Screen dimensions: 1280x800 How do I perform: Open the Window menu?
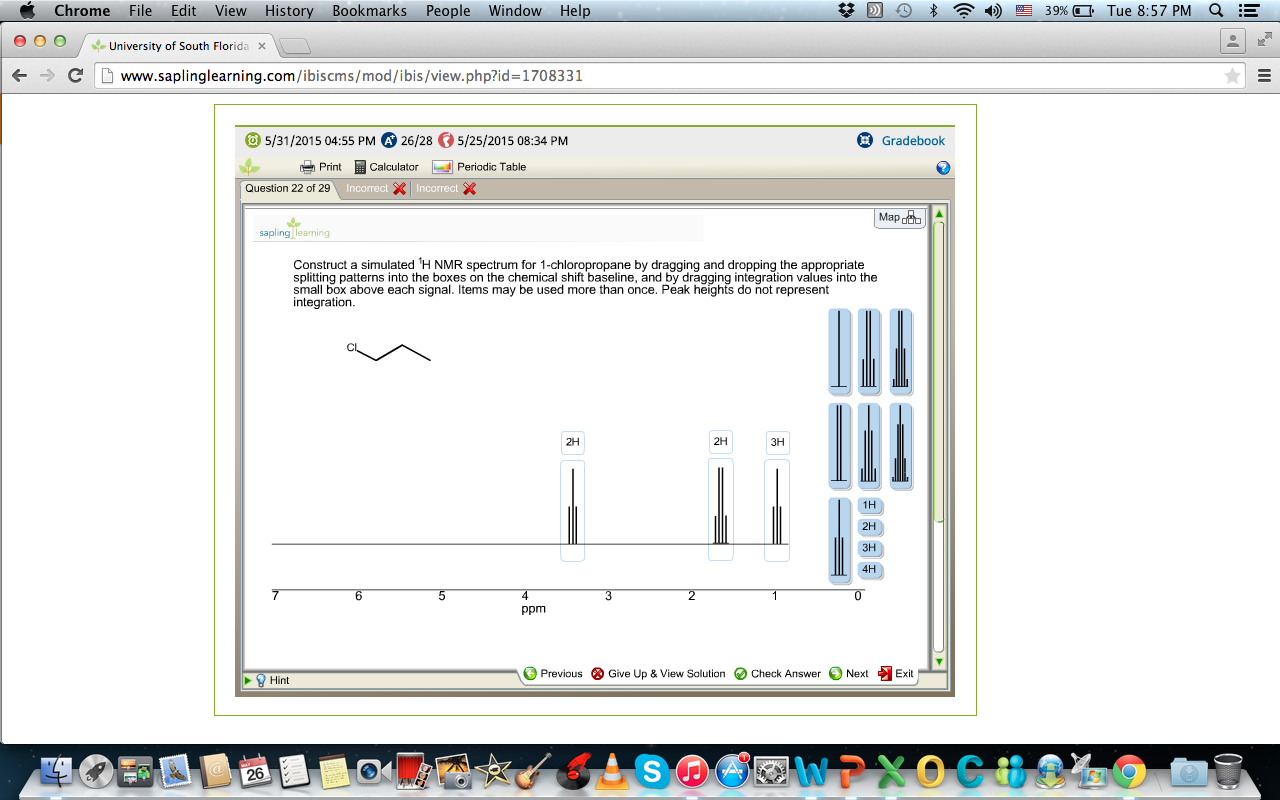coord(515,11)
